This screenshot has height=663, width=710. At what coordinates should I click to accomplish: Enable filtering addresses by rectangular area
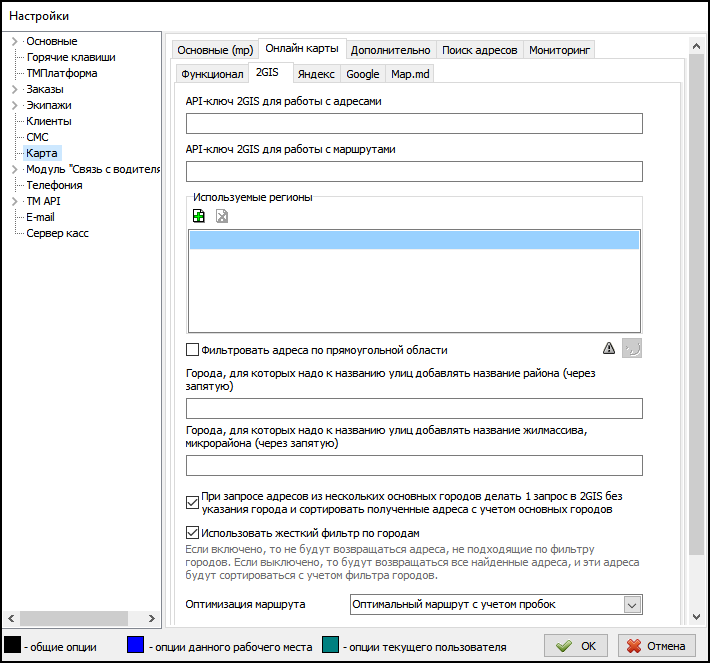pos(193,350)
